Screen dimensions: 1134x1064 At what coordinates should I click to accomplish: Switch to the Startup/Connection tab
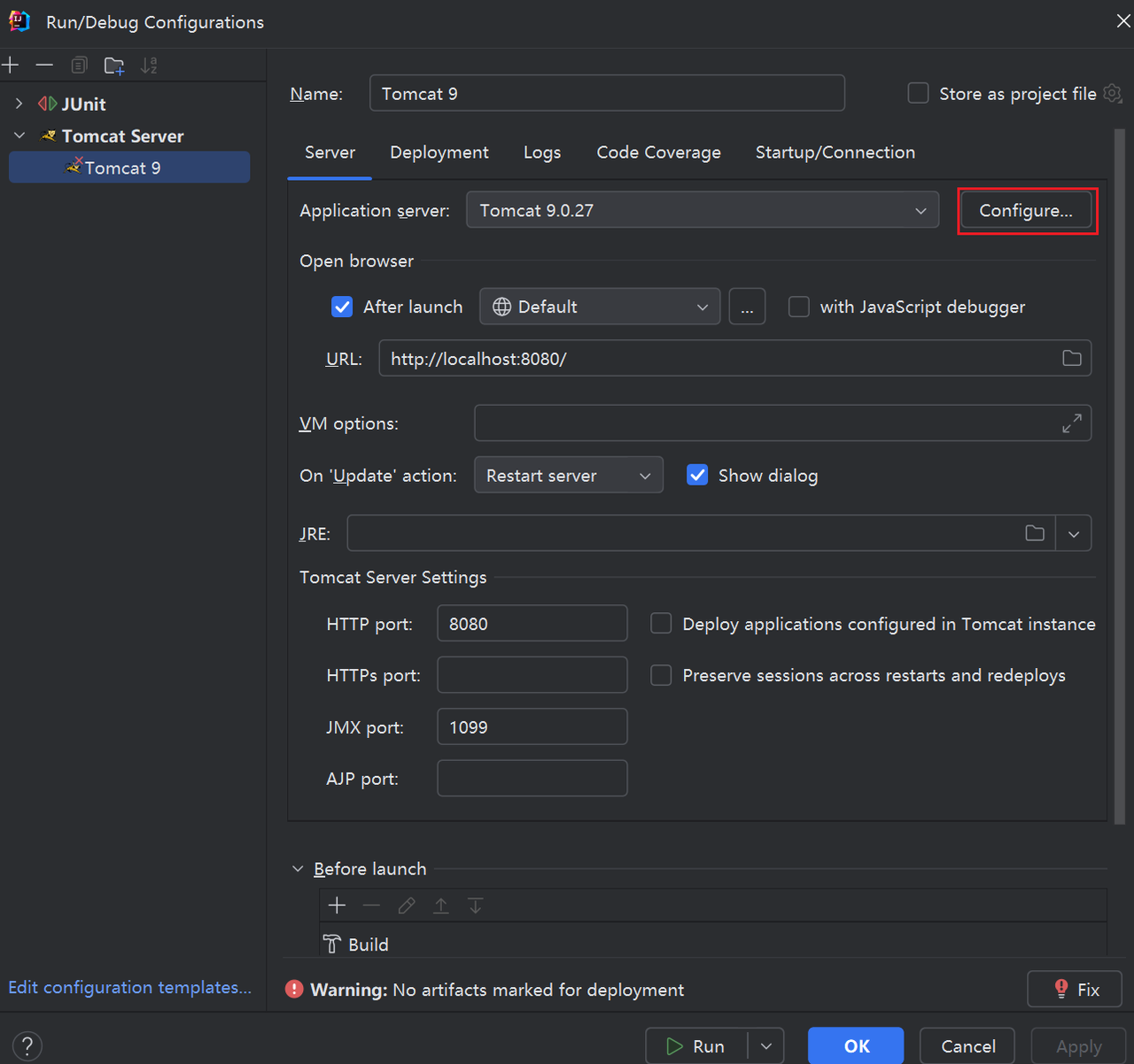point(835,152)
